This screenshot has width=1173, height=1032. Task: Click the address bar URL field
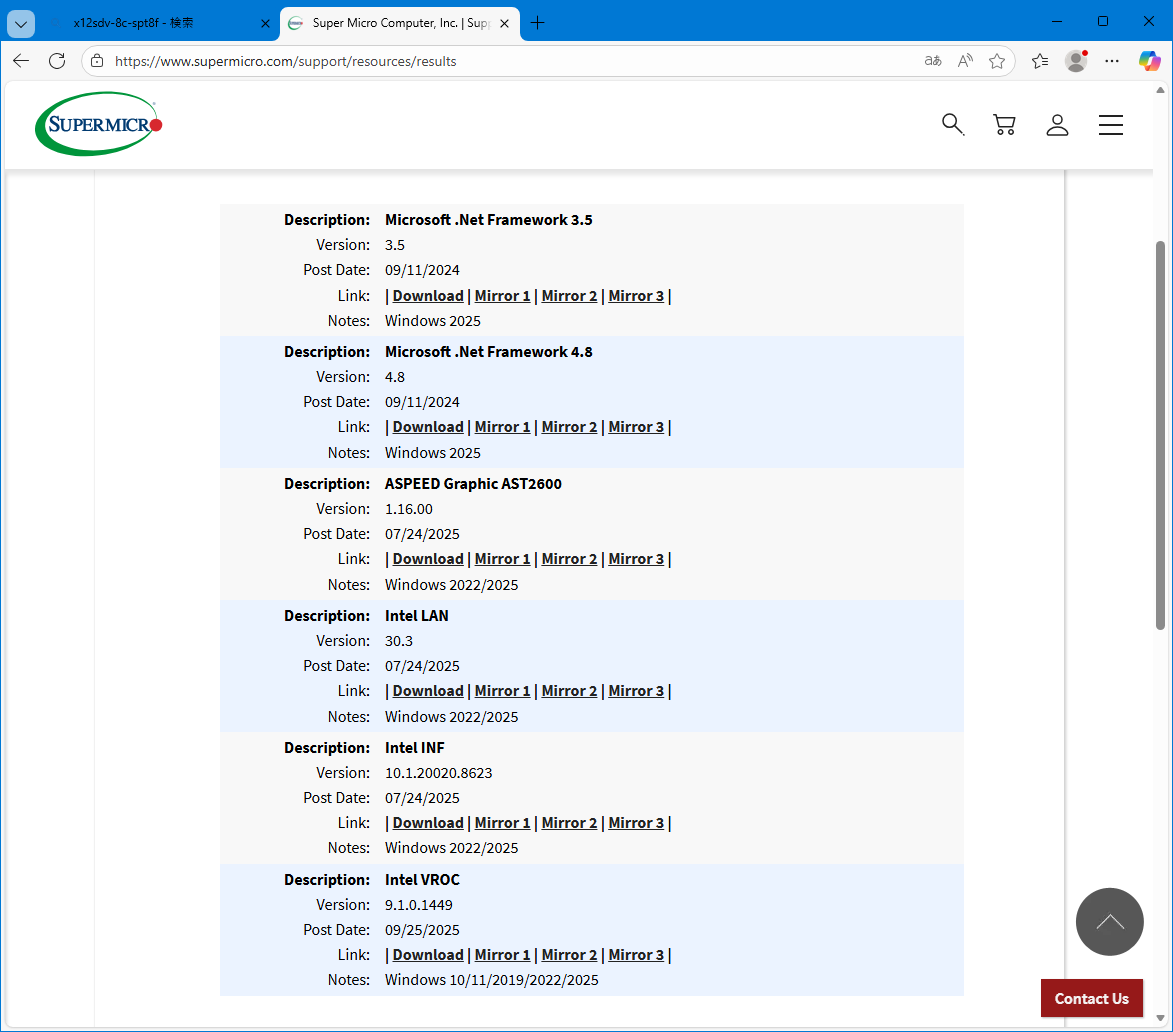[x=500, y=61]
